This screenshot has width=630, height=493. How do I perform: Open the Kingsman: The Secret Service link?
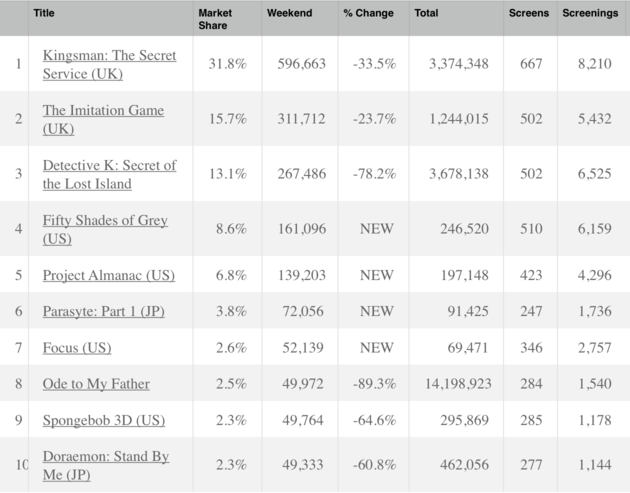(x=109, y=55)
